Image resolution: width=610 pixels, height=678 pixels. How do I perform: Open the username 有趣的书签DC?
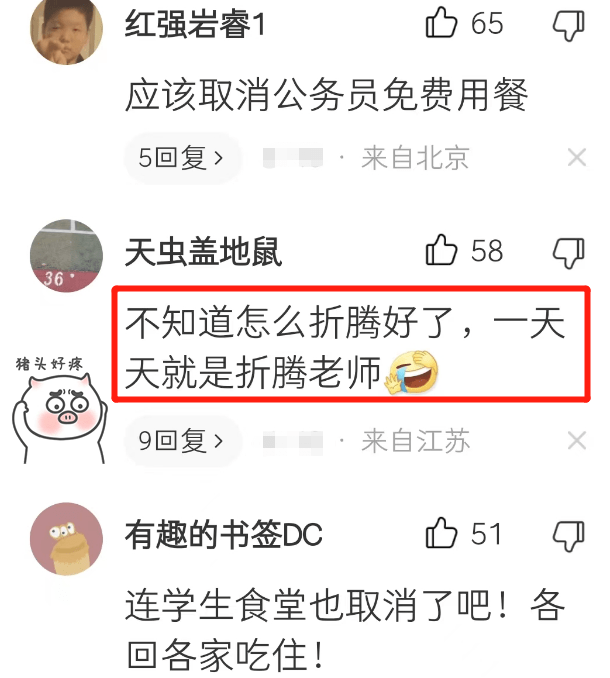[224, 535]
